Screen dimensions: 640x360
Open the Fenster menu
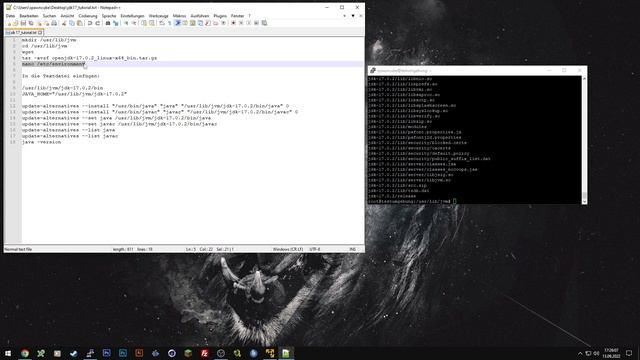click(237, 16)
